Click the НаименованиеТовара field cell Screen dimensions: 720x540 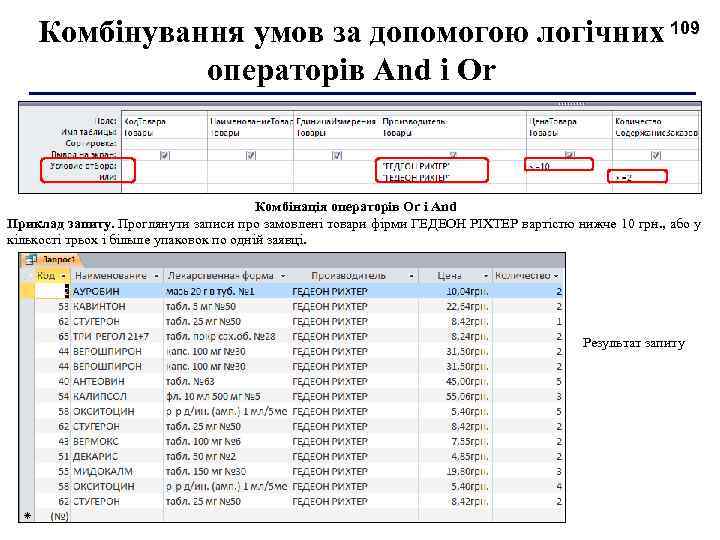[250, 122]
